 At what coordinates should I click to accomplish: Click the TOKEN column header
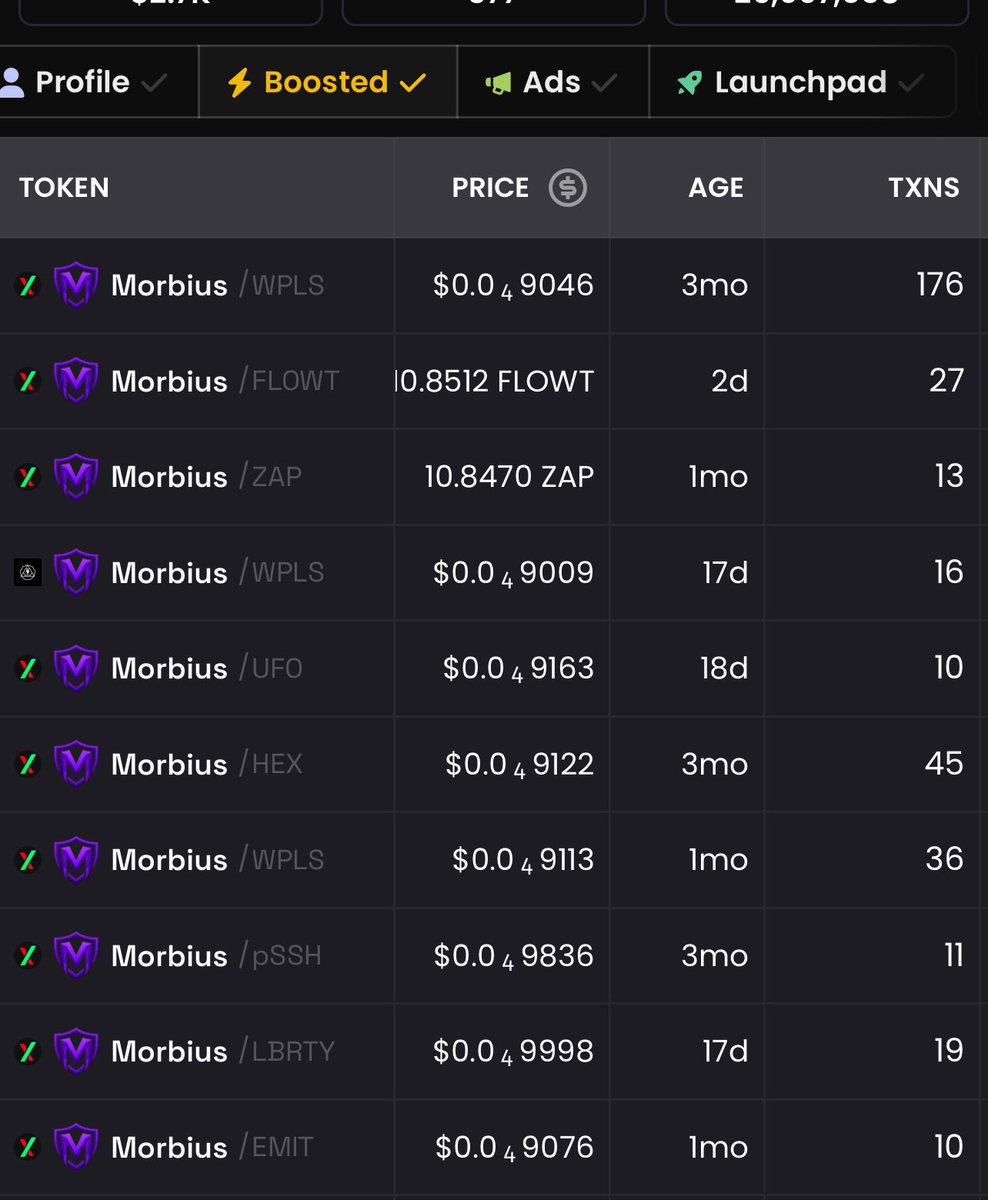click(64, 187)
